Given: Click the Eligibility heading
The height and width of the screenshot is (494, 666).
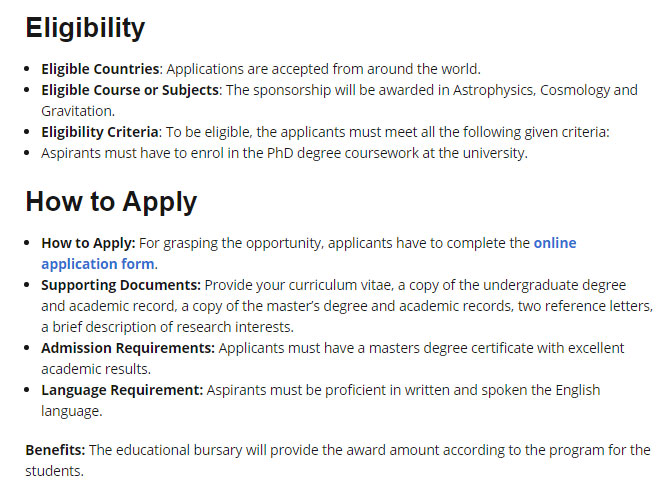Looking at the screenshot, I should pos(85,28).
